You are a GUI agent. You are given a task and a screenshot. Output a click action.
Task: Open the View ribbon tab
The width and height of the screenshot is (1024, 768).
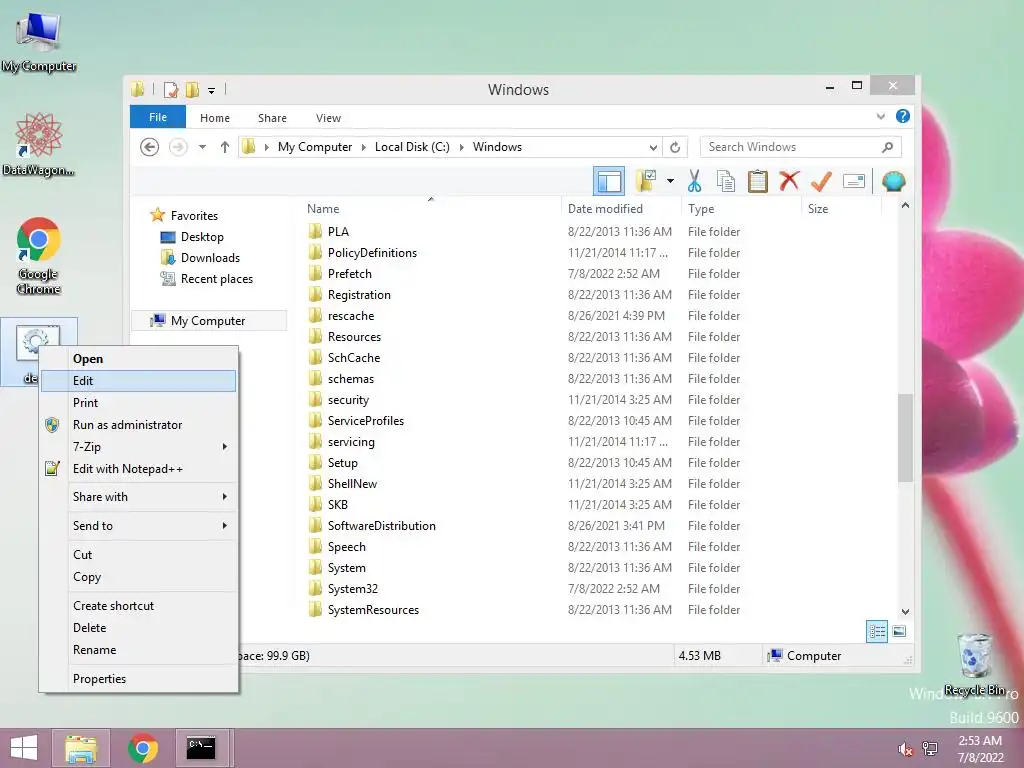(x=328, y=118)
